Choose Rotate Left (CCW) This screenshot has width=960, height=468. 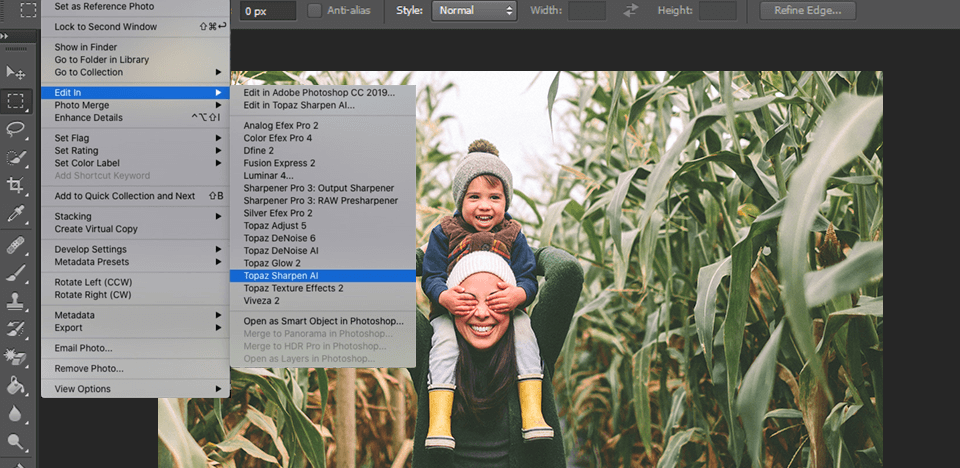(135, 282)
